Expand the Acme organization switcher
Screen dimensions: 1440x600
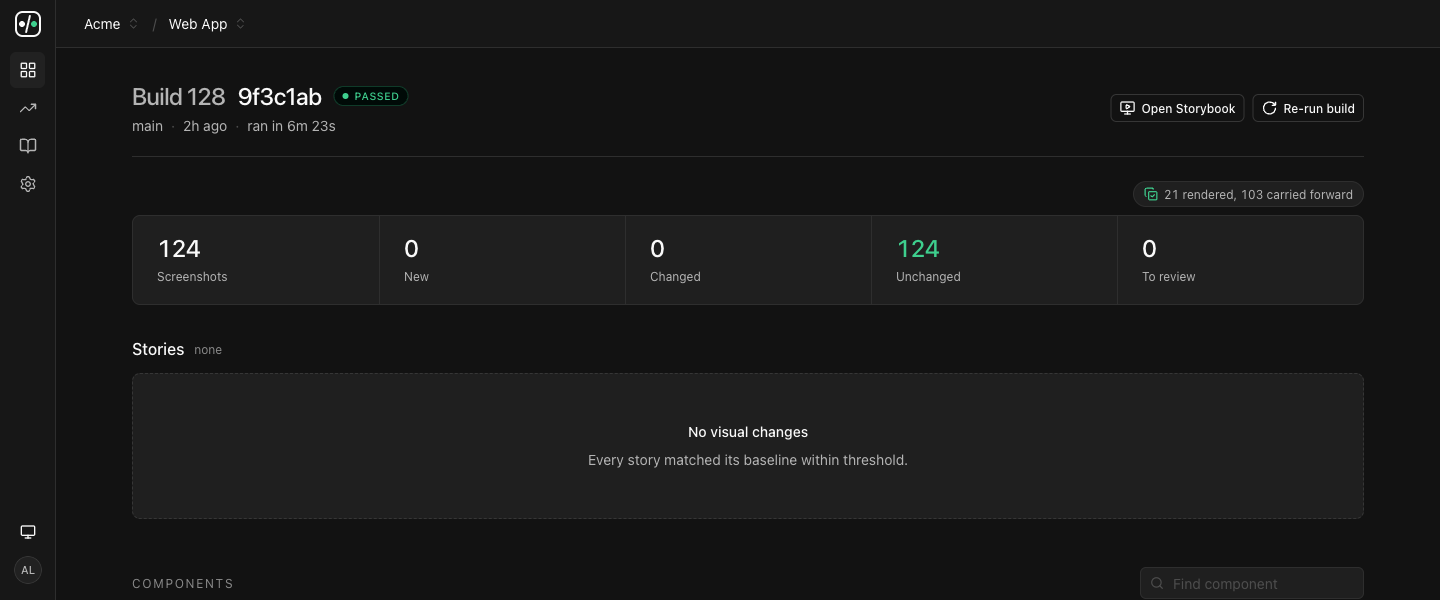pyautogui.click(x=111, y=24)
